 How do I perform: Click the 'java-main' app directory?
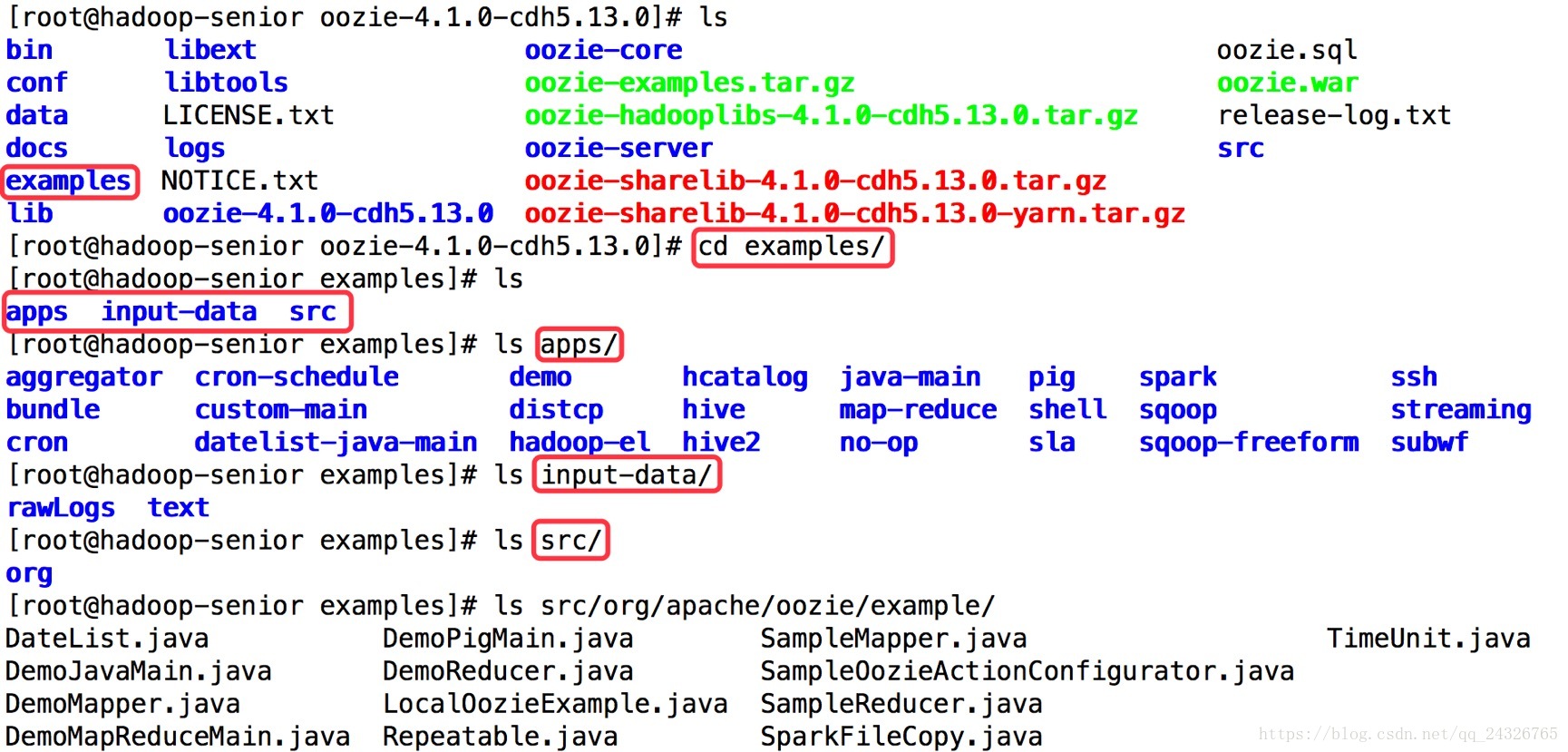click(910, 376)
